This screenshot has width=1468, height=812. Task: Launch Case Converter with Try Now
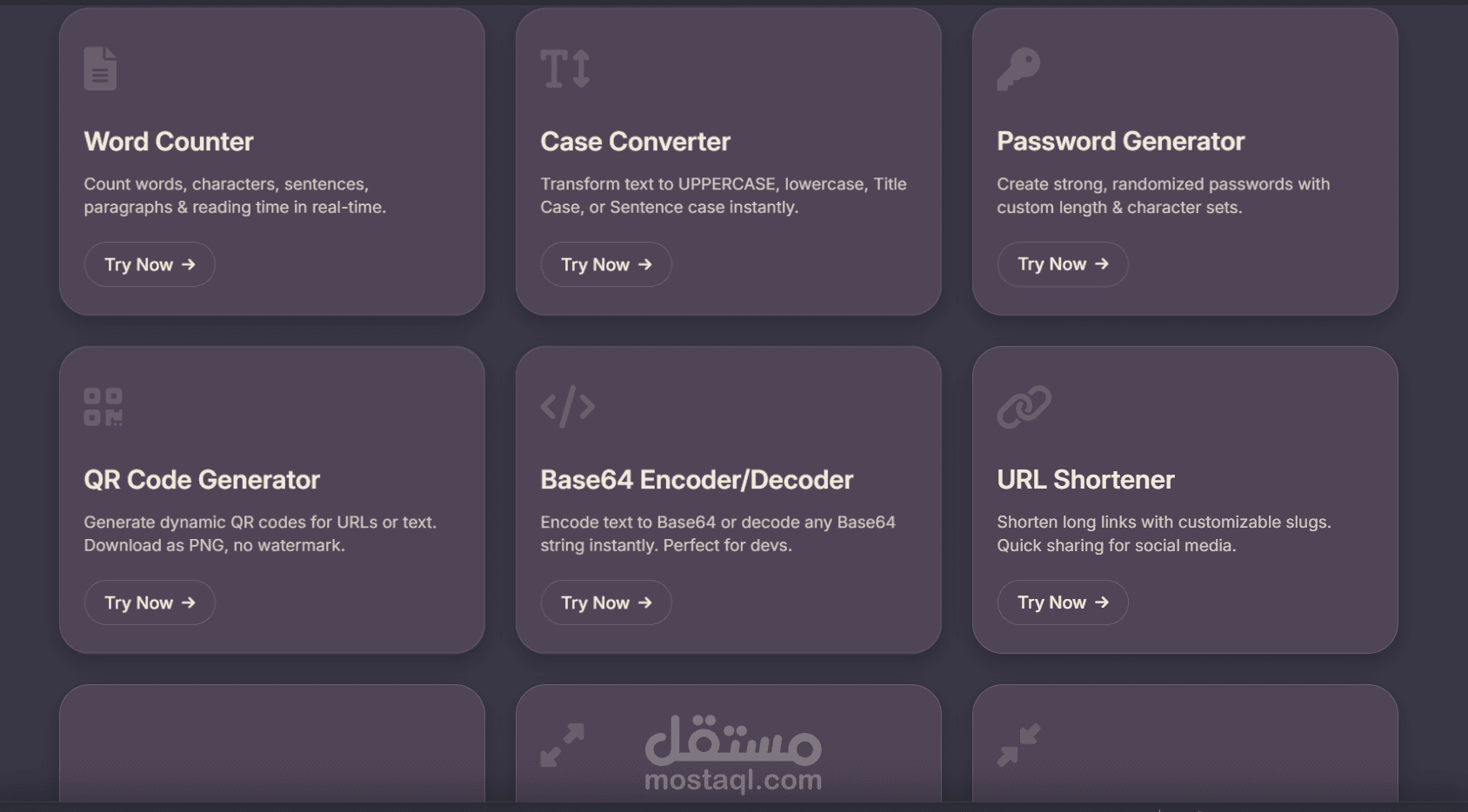(606, 264)
